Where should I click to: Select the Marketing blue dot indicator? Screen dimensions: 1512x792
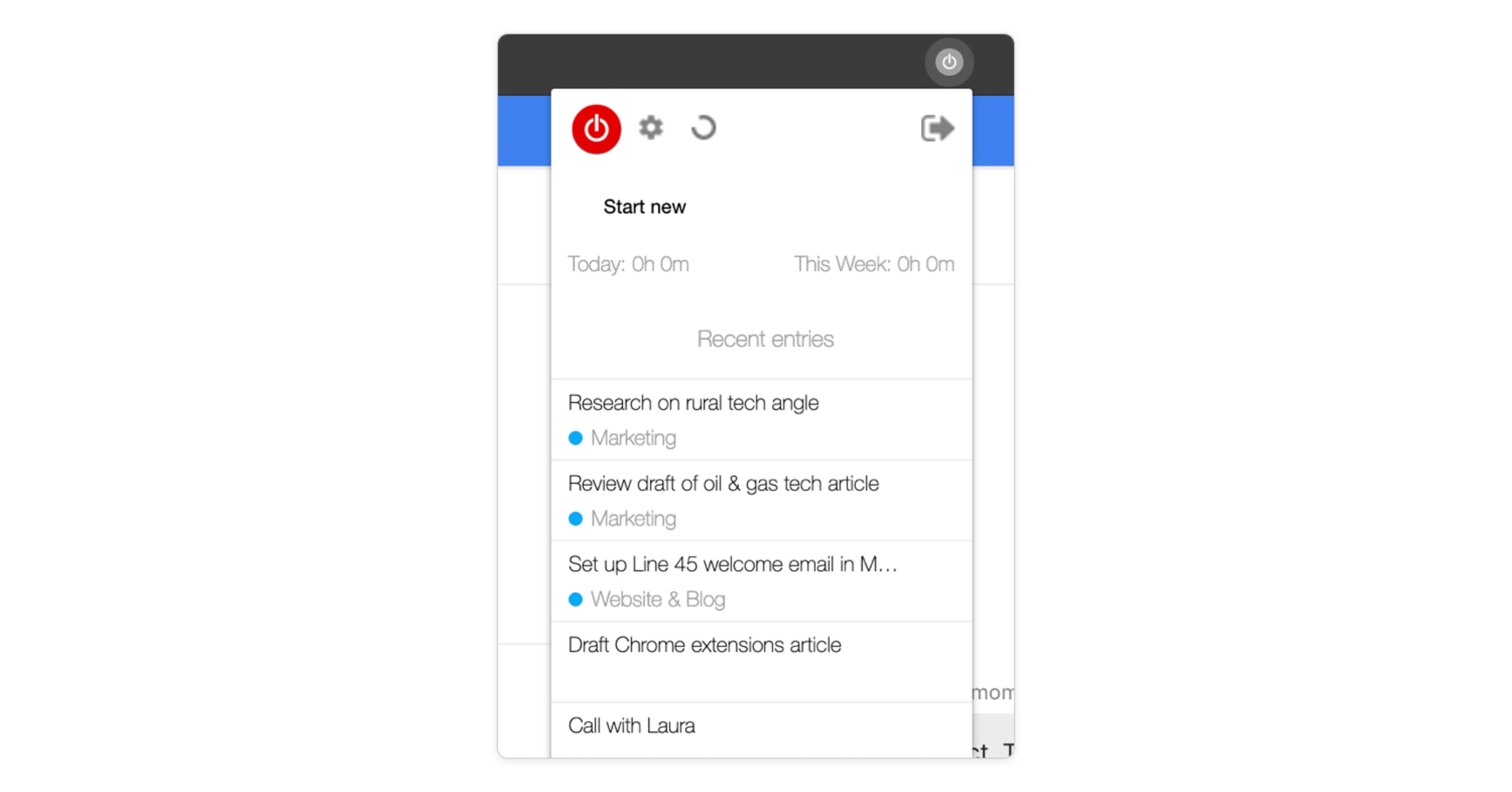tap(575, 437)
